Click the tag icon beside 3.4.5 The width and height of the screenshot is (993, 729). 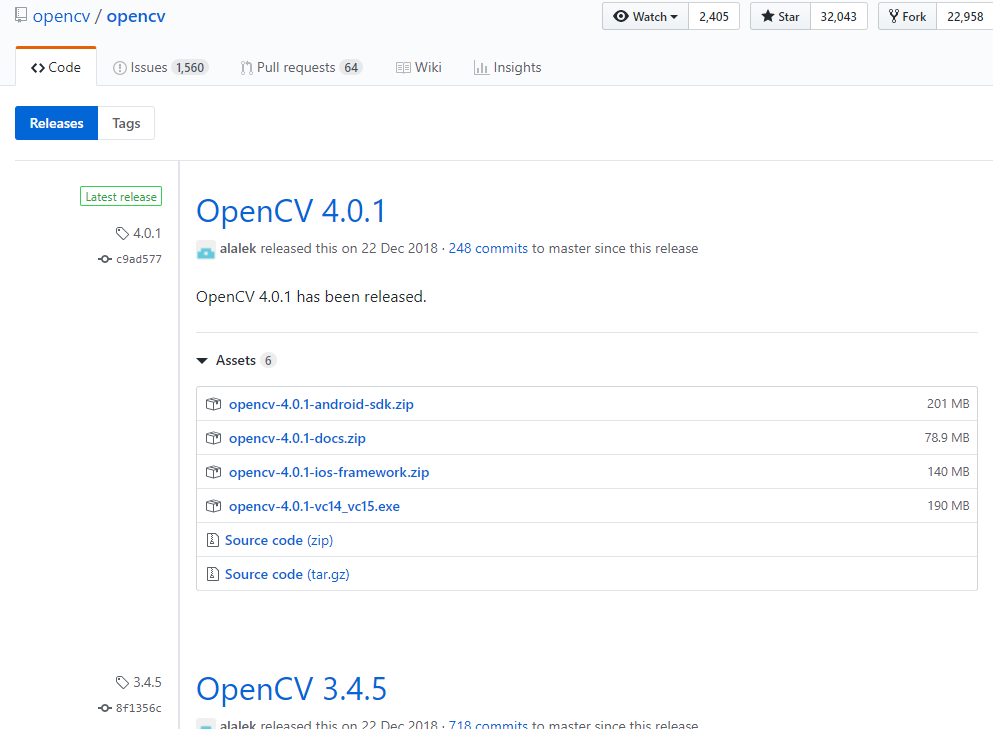[122, 683]
